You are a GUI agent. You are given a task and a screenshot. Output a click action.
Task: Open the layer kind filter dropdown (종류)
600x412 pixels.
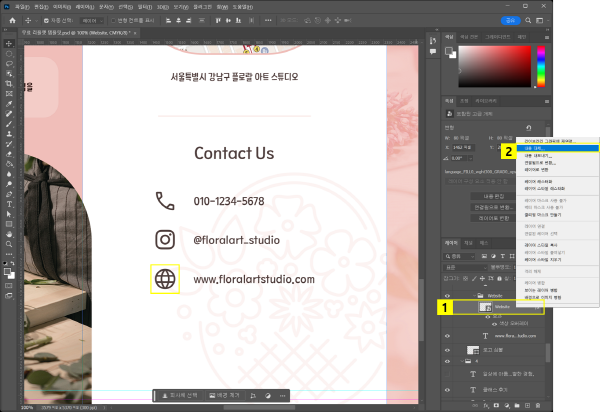tap(459, 256)
